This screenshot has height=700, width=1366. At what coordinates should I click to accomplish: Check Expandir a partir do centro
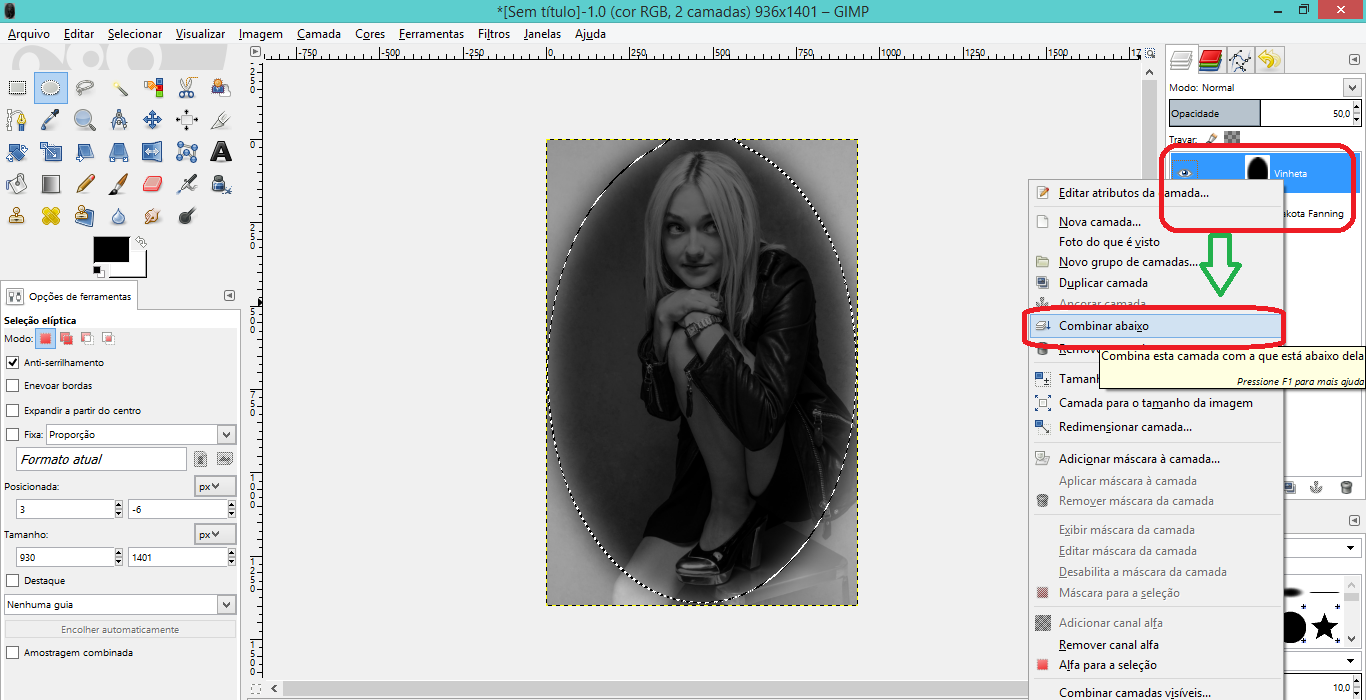[x=13, y=411]
